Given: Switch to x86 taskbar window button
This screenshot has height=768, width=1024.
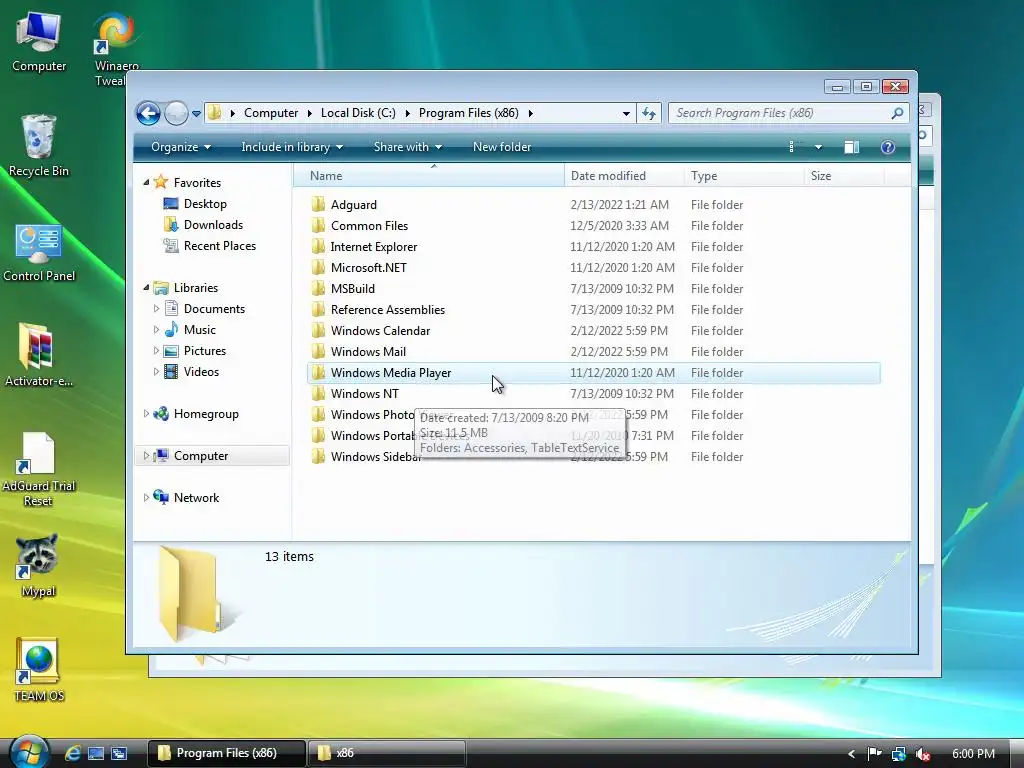Looking at the screenshot, I should pos(387,753).
